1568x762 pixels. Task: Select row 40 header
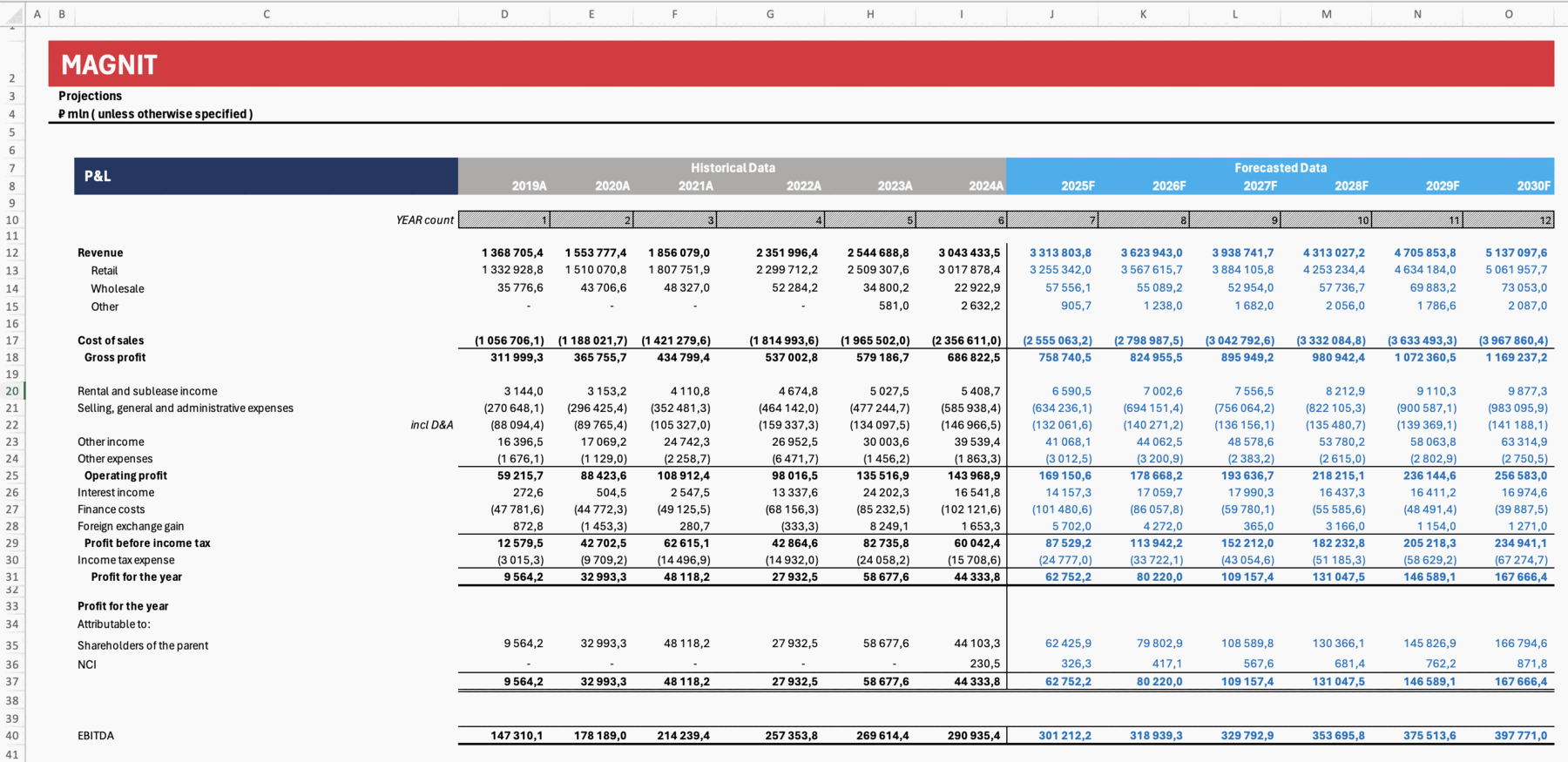[12, 736]
